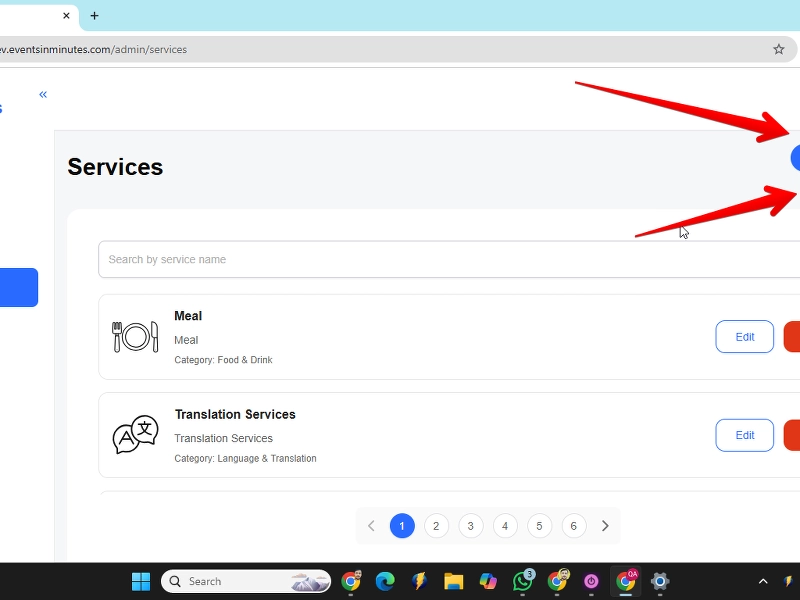The width and height of the screenshot is (800, 600).
Task: Bookmark this page with the star icon
Action: click(779, 49)
